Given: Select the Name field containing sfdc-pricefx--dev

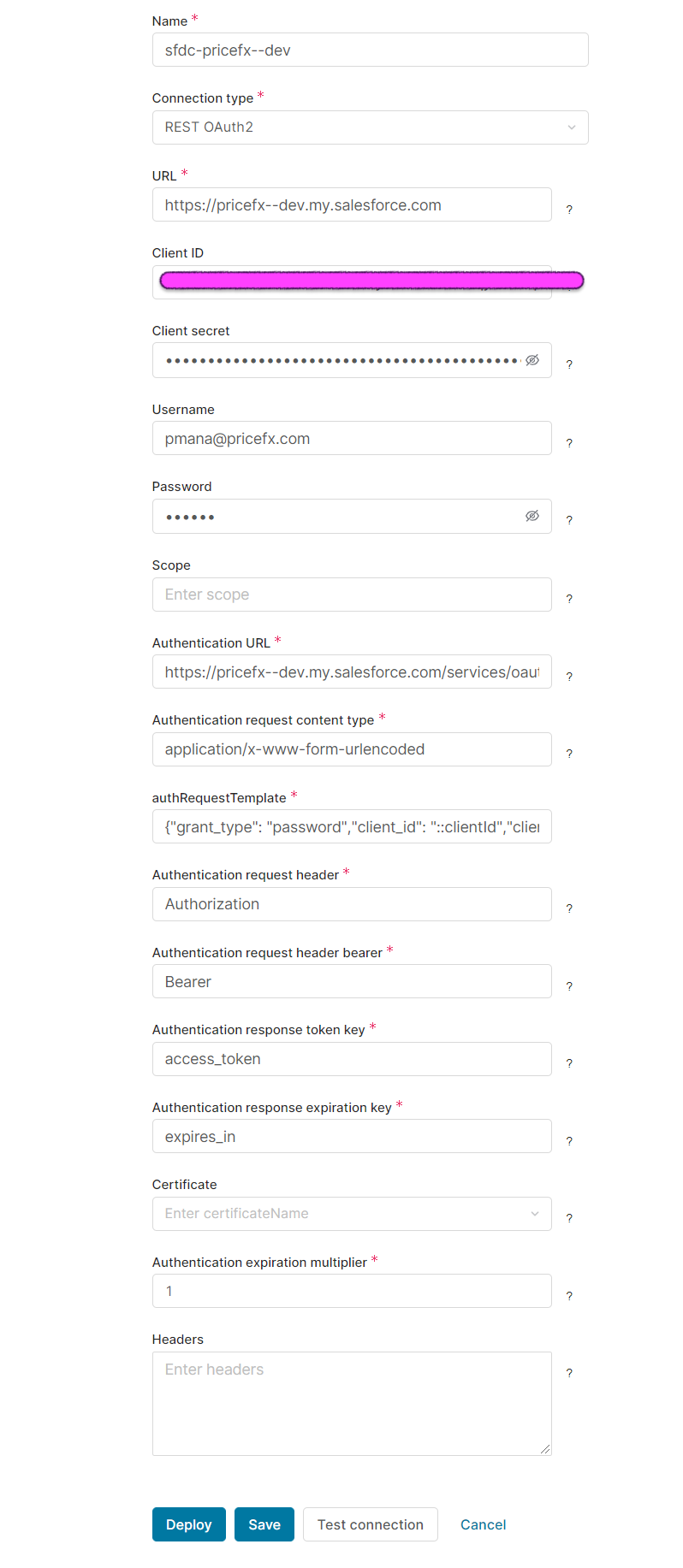Looking at the screenshot, I should pos(371,50).
